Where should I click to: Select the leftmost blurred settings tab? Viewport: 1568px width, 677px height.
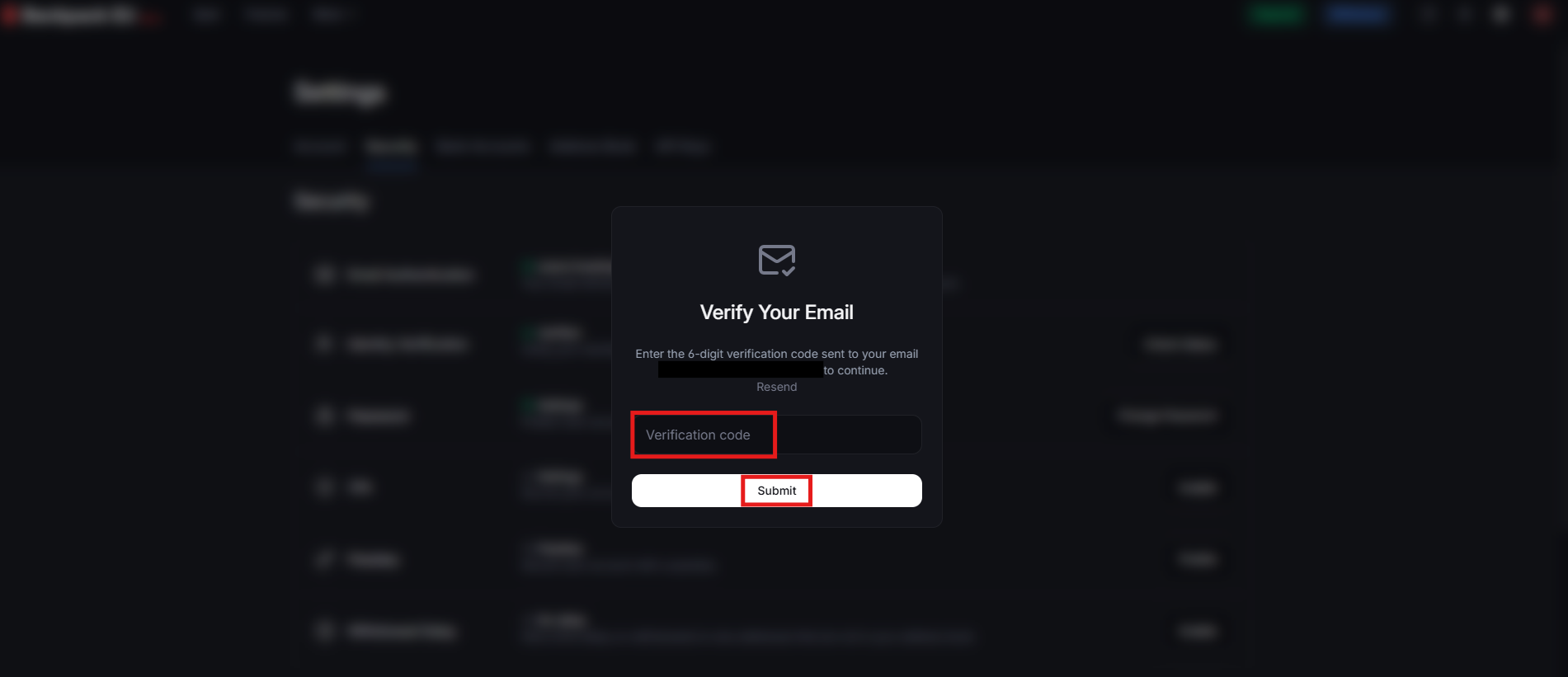click(x=319, y=147)
